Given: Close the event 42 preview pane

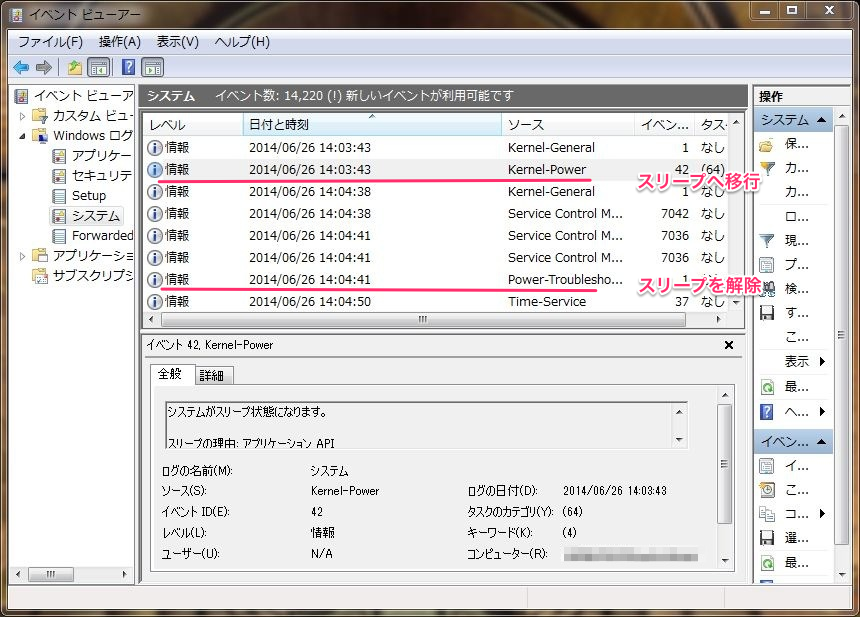Looking at the screenshot, I should pos(729,345).
